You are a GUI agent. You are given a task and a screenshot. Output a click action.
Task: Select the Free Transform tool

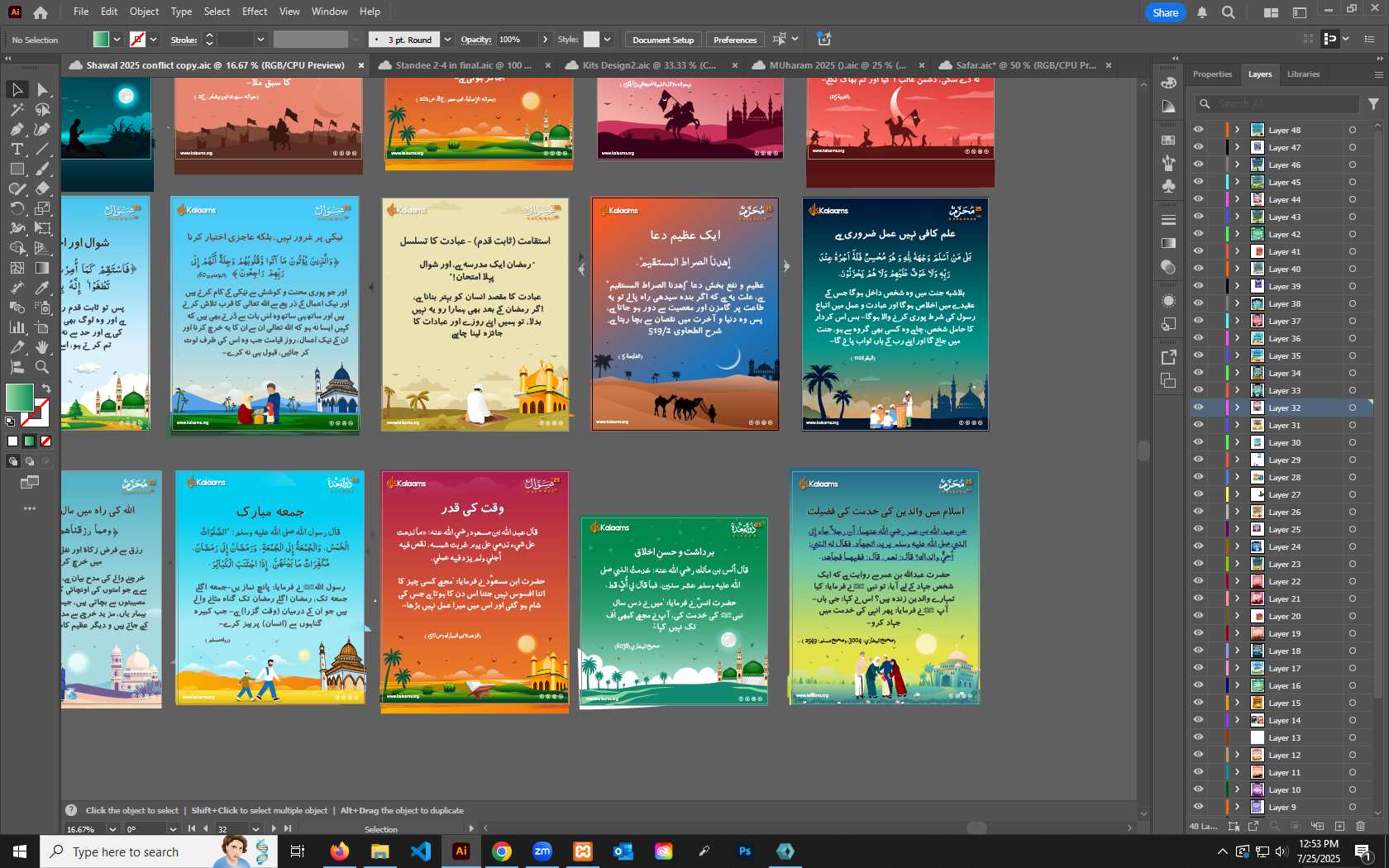[42, 228]
